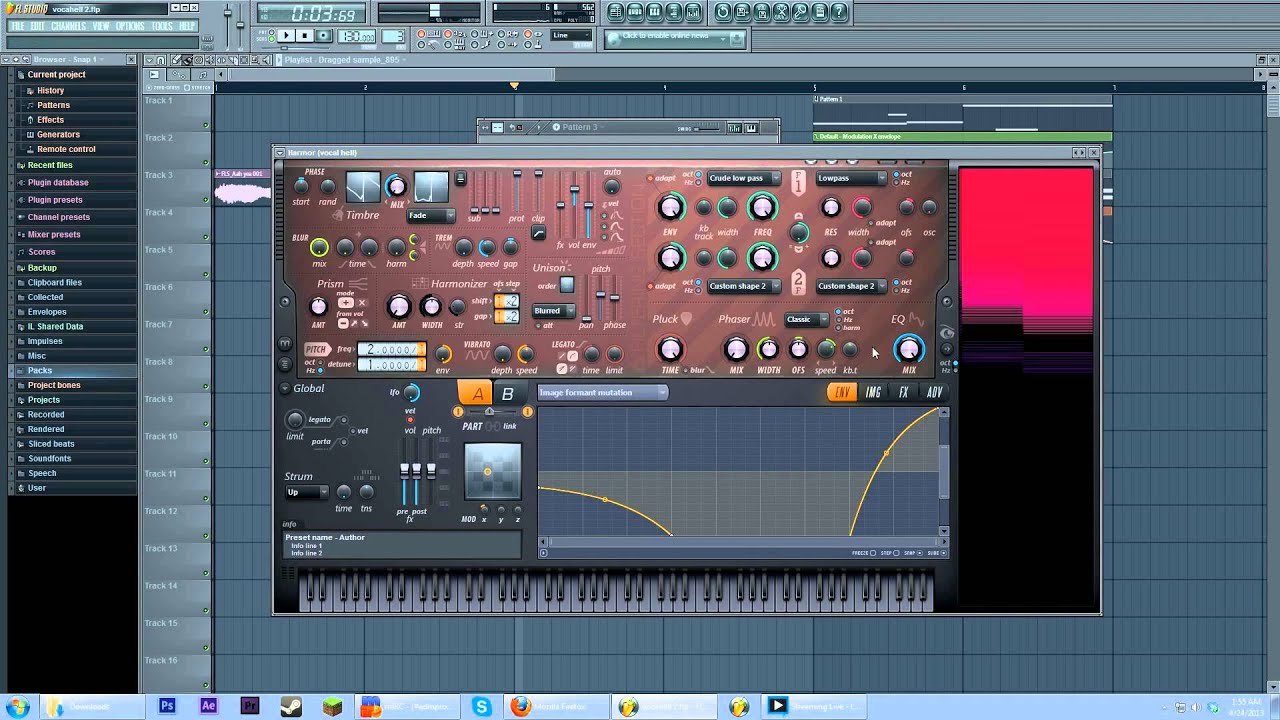The width and height of the screenshot is (1280, 720).
Task: Open the Line snap dropdown in toolbar
Action: tap(573, 36)
